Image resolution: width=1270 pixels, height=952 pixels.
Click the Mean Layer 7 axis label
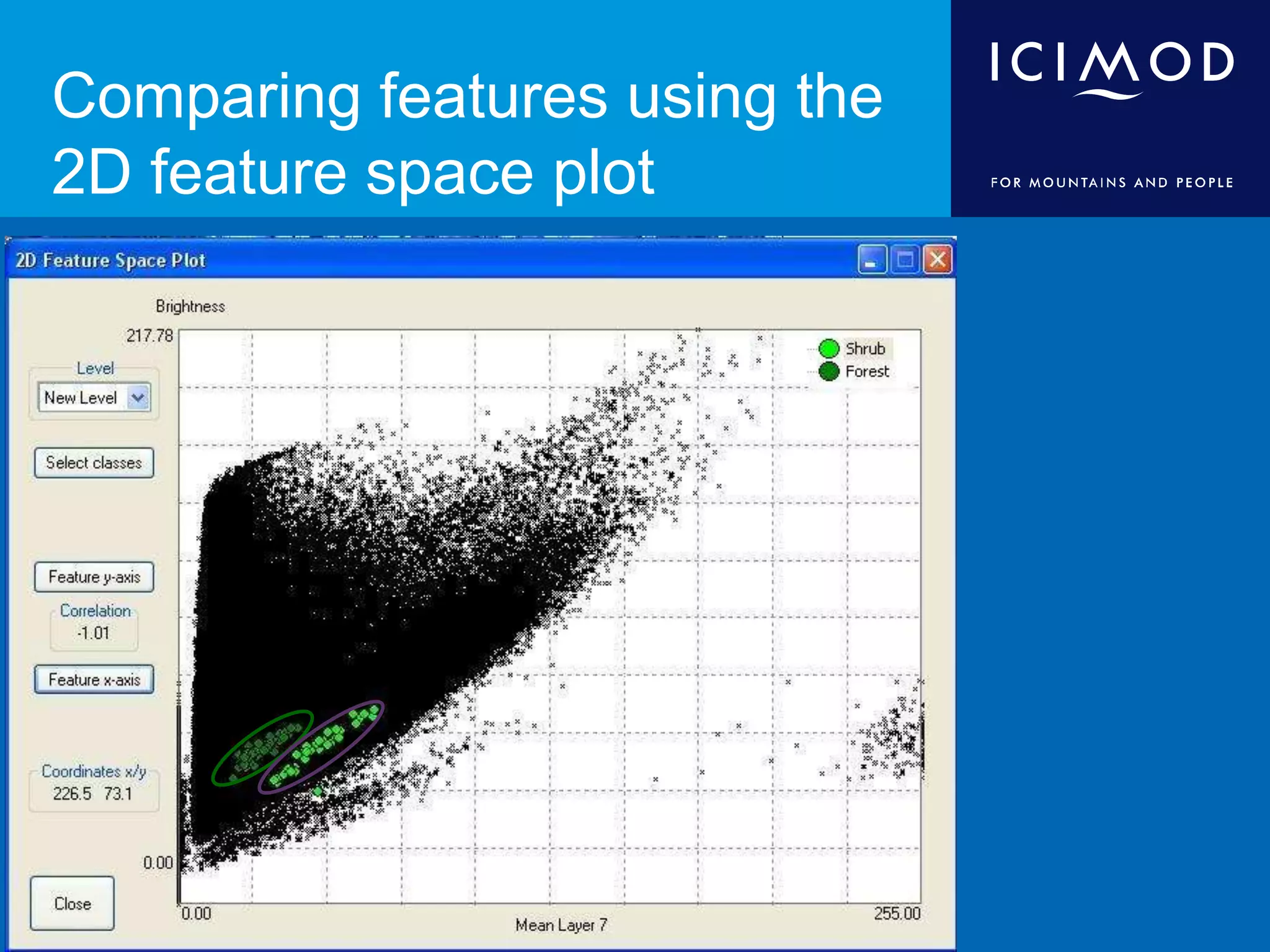[x=561, y=925]
